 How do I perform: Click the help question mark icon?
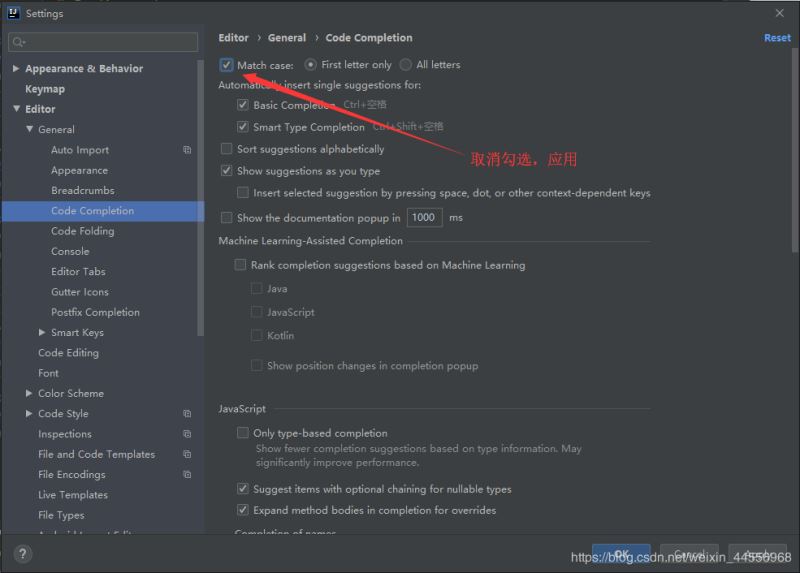[x=22, y=554]
